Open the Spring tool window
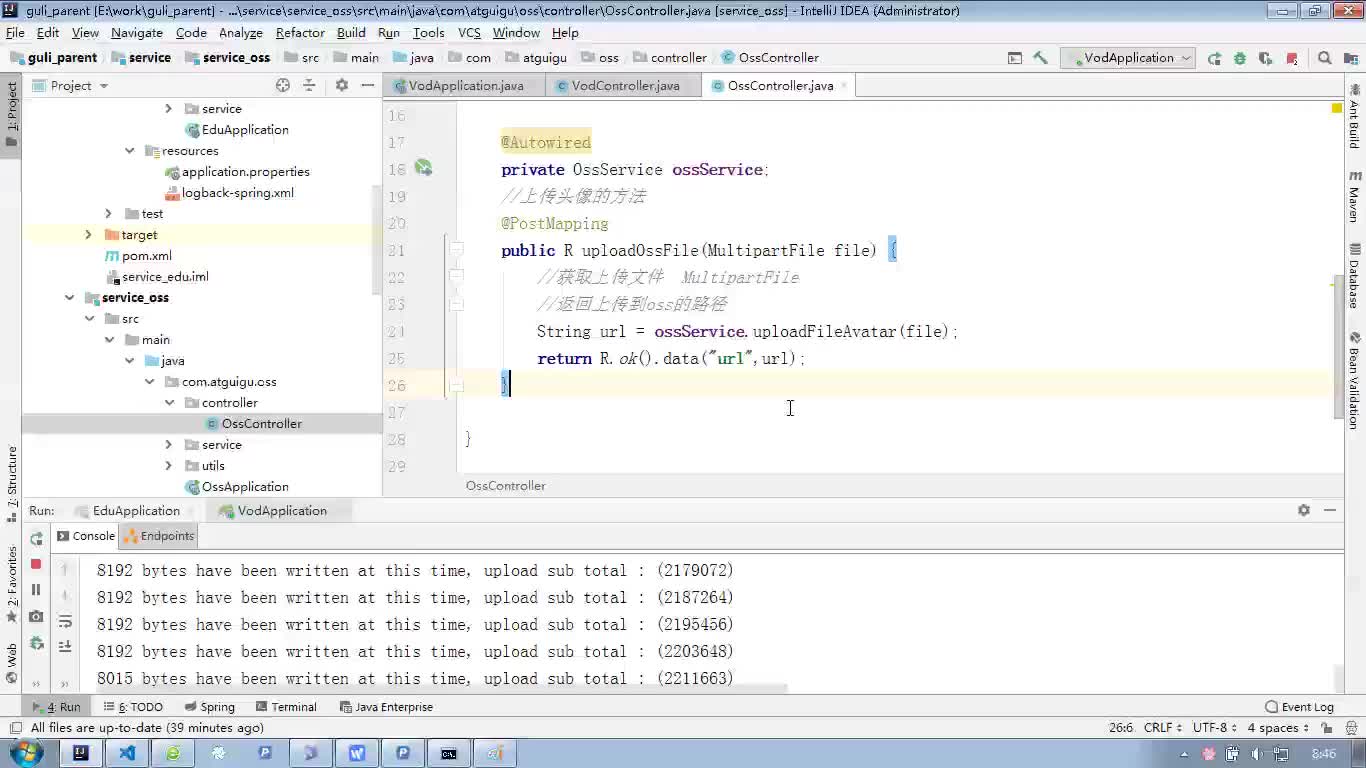This screenshot has width=1366, height=768. [208, 707]
